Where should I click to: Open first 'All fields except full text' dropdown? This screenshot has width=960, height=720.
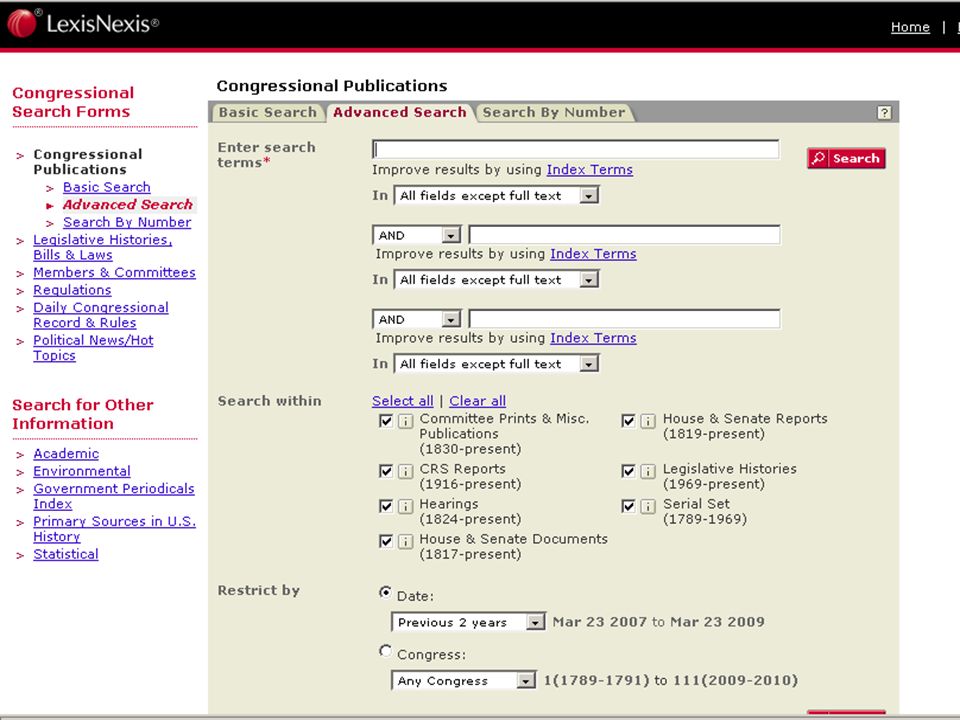[x=496, y=195]
